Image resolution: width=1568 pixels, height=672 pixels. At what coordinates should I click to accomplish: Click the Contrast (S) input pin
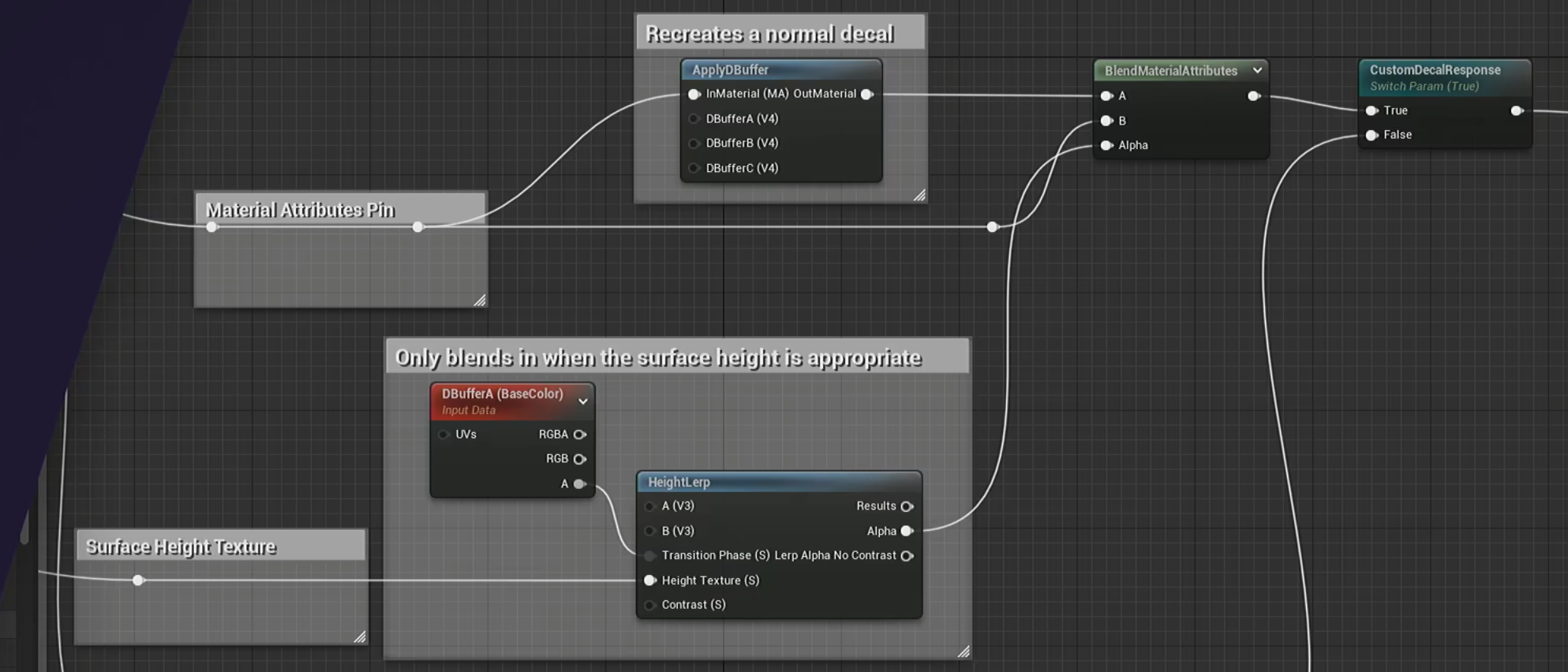click(x=649, y=605)
